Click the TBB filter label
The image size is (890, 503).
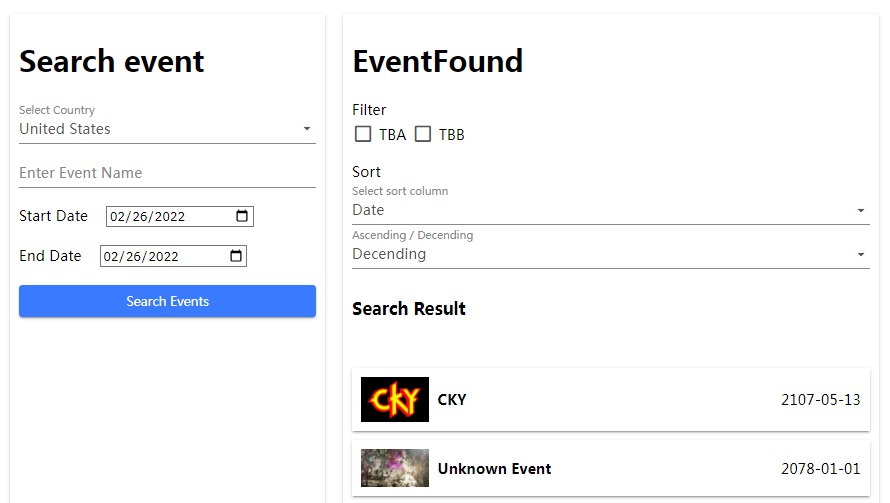coord(452,135)
